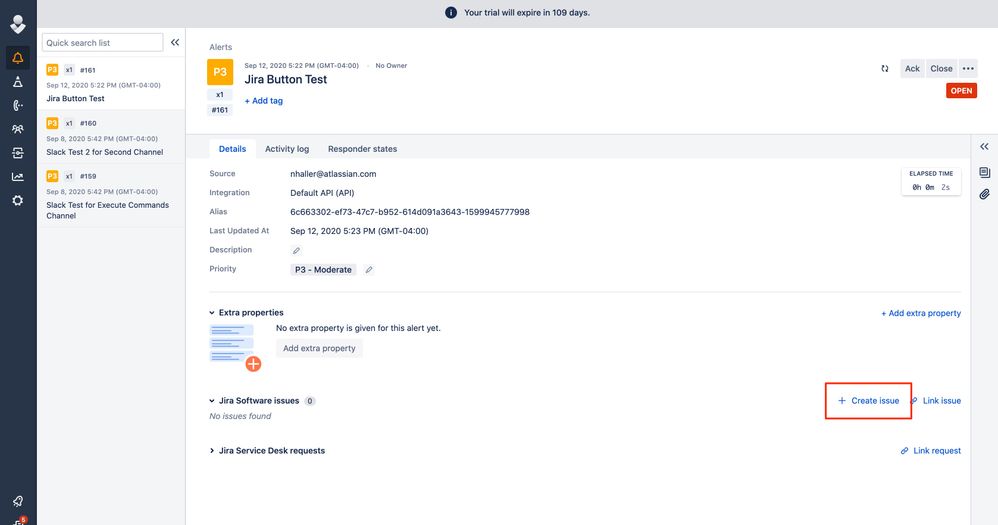Click the orange plus illustration icon
Screen dimensions: 998x525
pos(253,364)
